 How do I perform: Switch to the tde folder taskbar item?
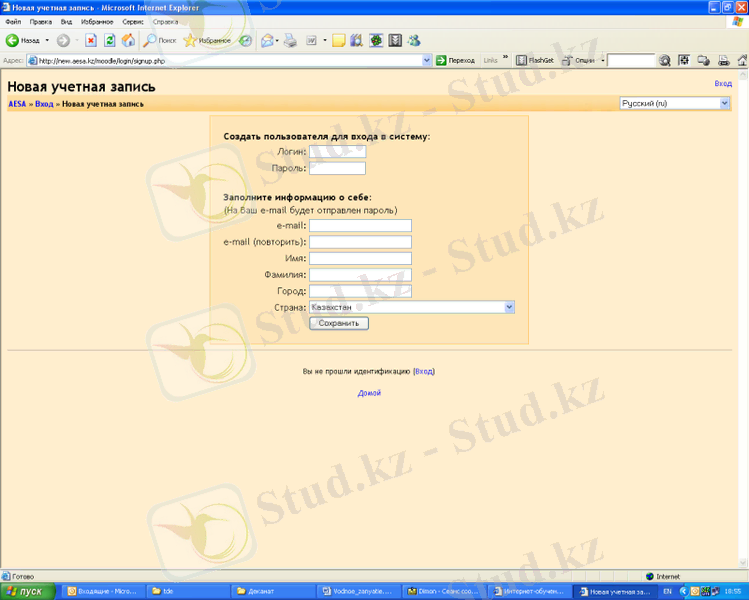(x=188, y=591)
